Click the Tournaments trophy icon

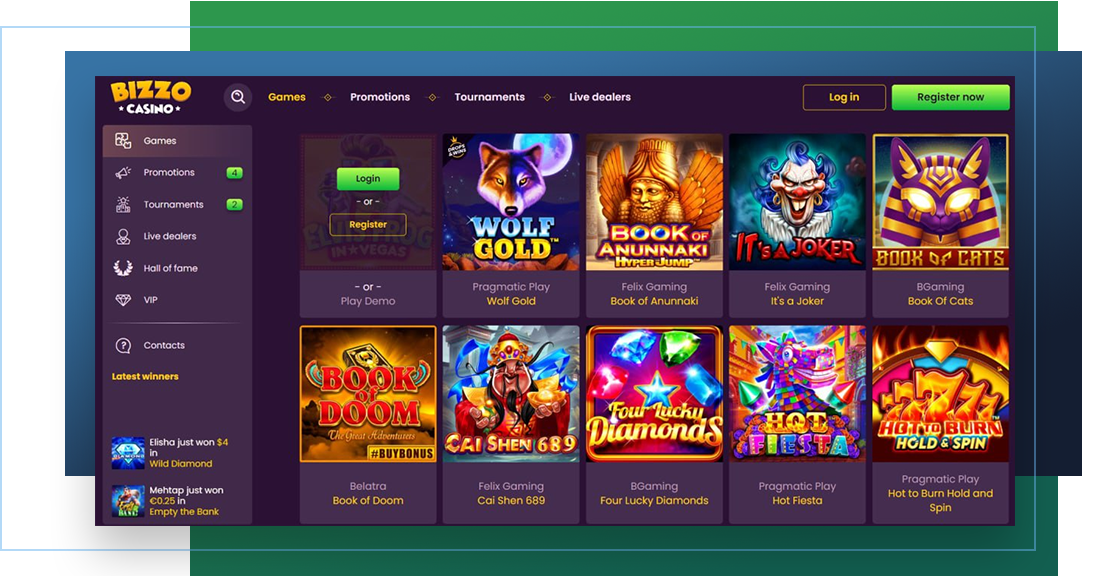click(123, 205)
